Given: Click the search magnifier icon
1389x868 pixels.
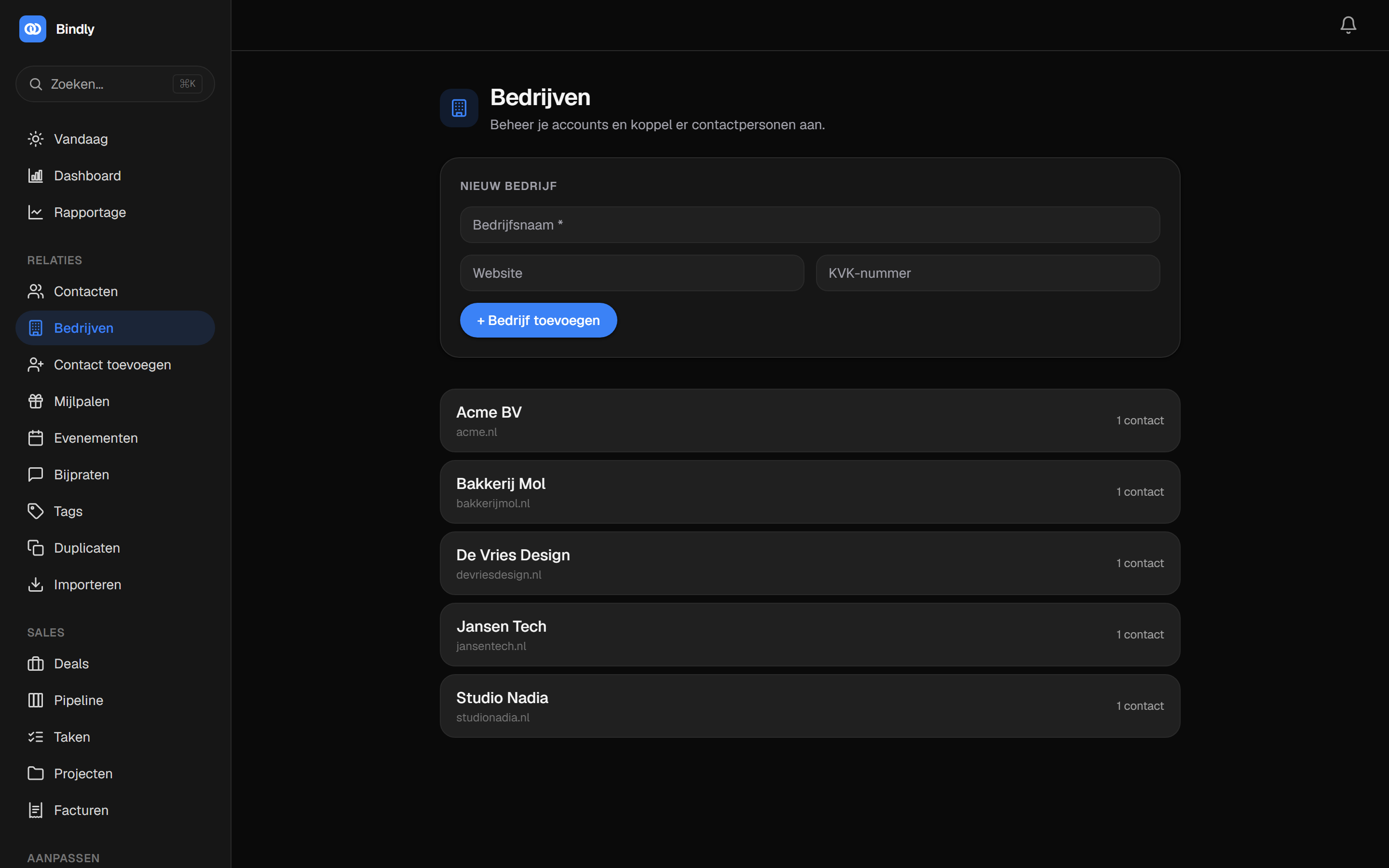Looking at the screenshot, I should click(x=36, y=84).
